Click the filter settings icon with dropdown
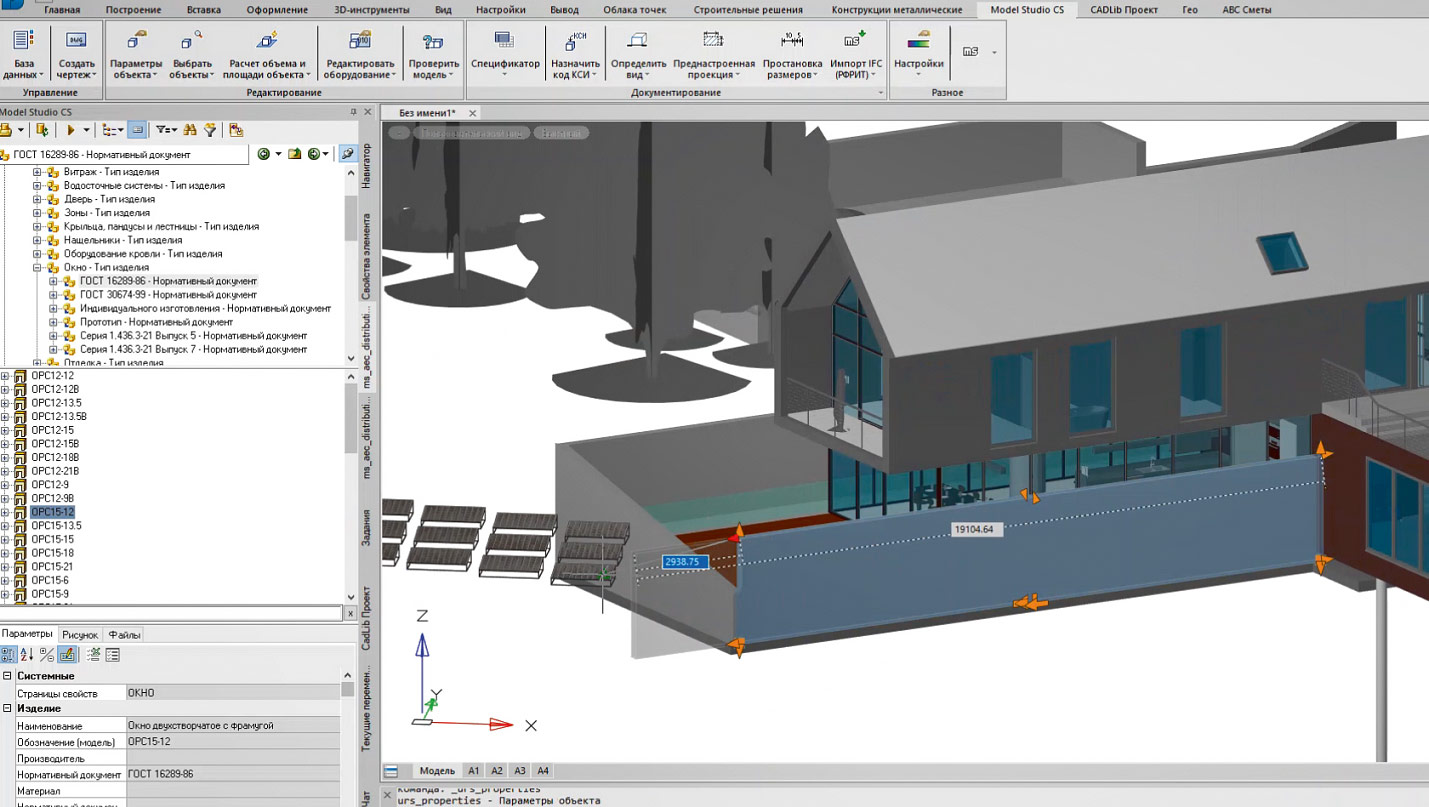Image resolution: width=1429 pixels, height=807 pixels. (x=165, y=130)
